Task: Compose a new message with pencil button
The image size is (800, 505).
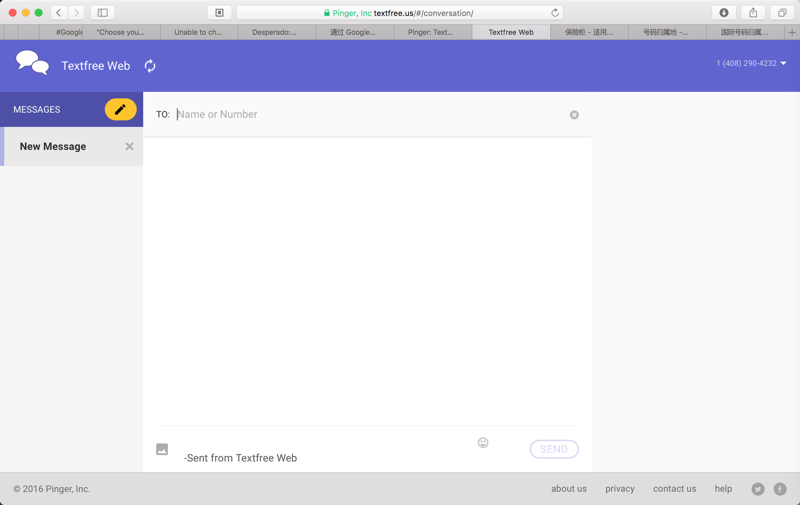Action: [120, 109]
